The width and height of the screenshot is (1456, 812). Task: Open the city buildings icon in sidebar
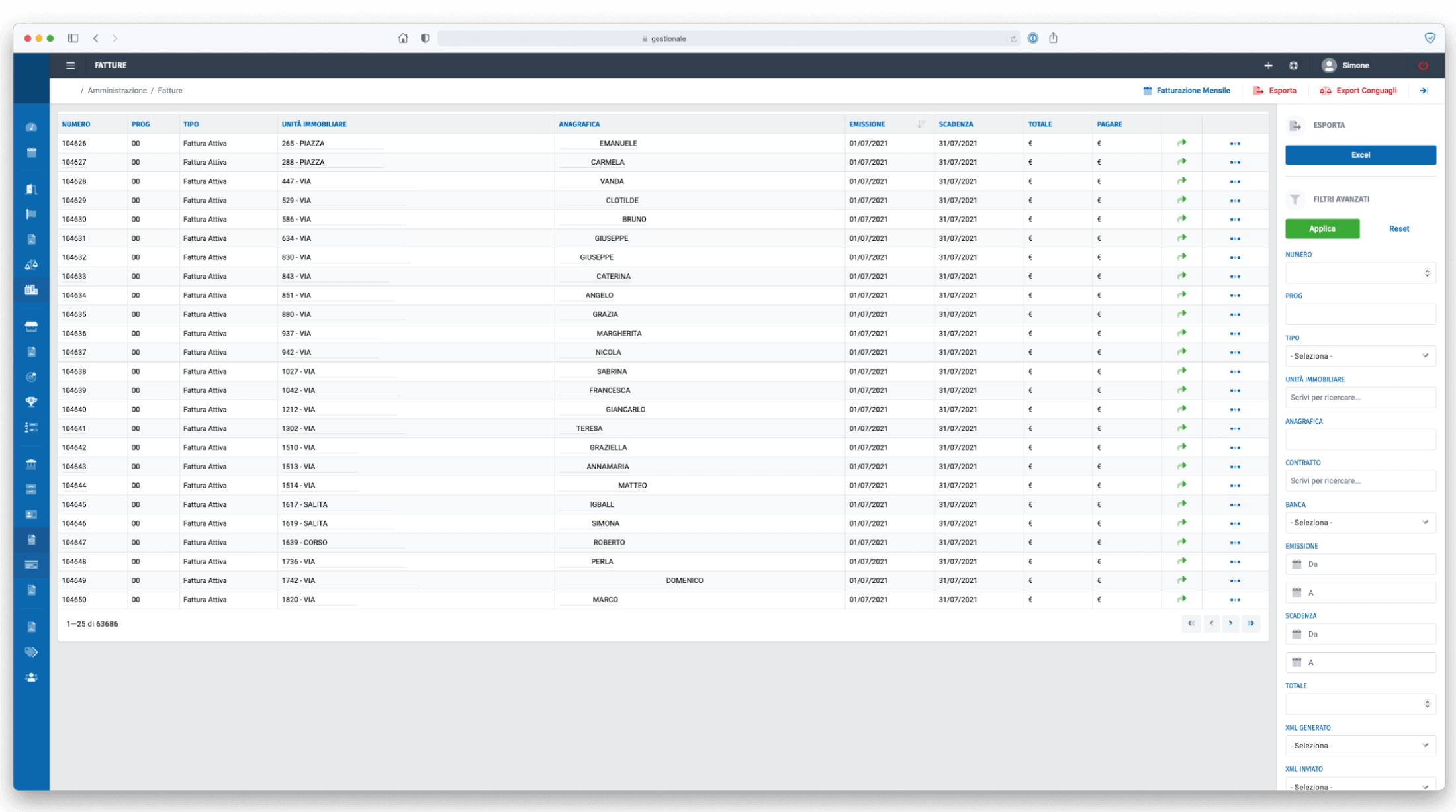31,290
